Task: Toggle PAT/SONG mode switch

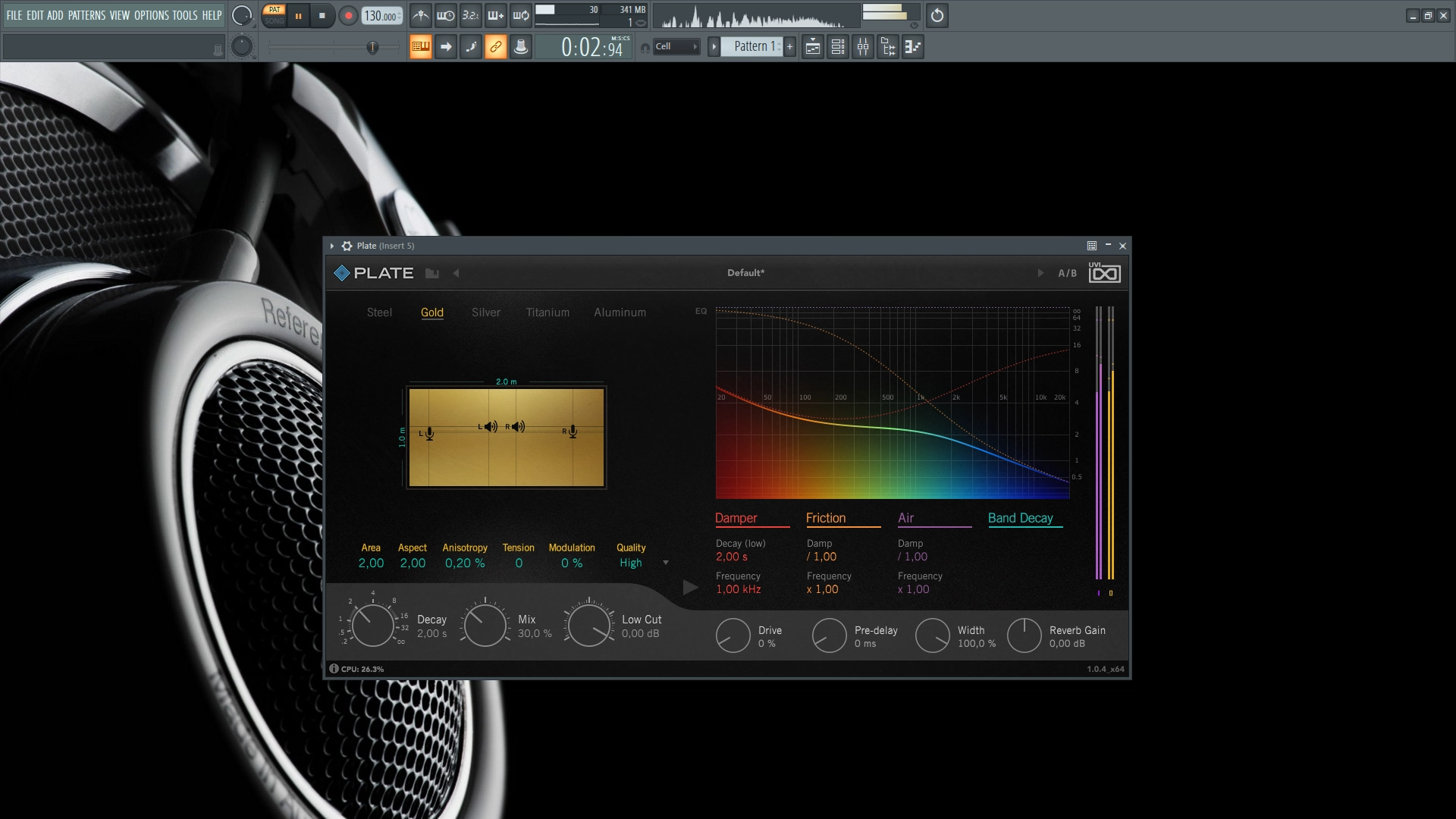Action: [275, 15]
